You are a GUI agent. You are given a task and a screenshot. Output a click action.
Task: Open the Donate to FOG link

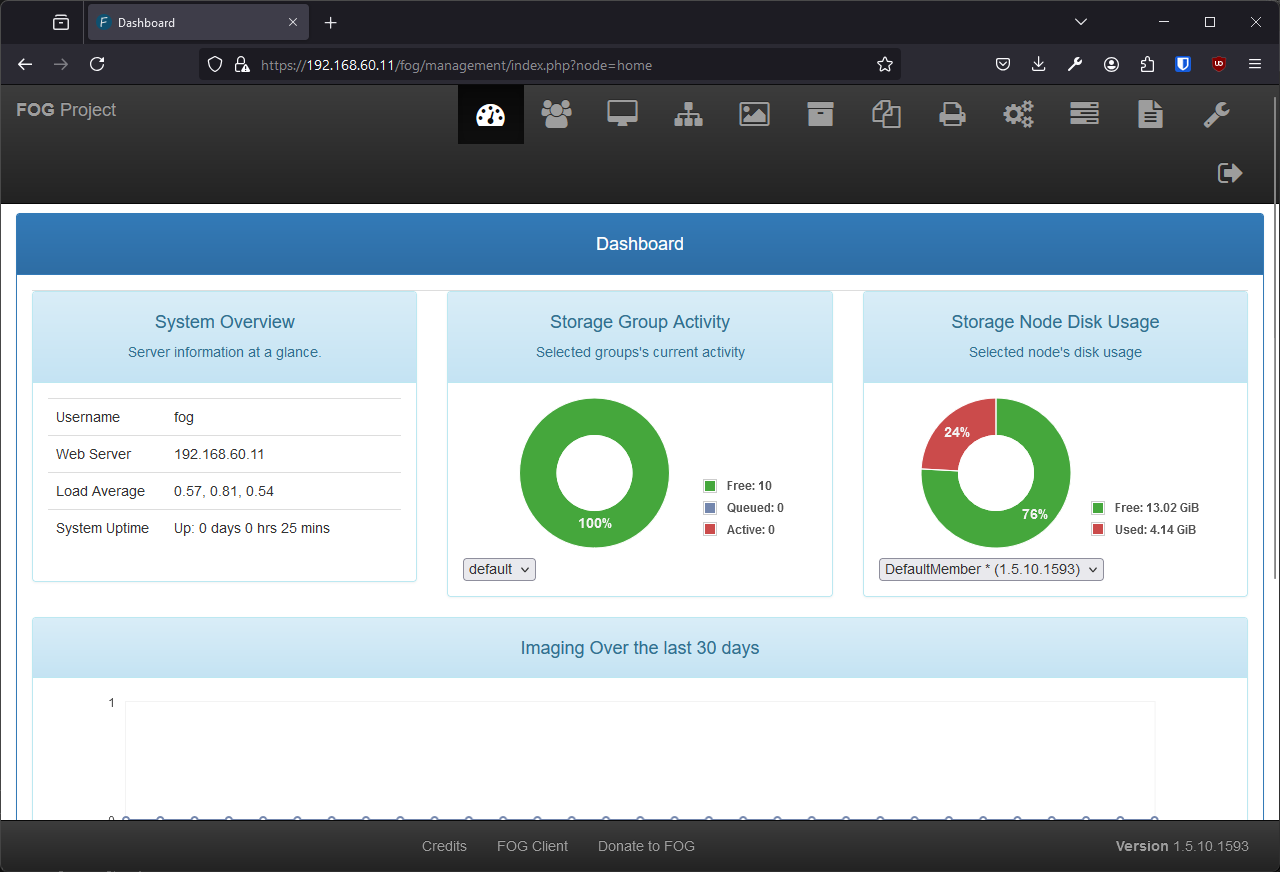tap(646, 846)
